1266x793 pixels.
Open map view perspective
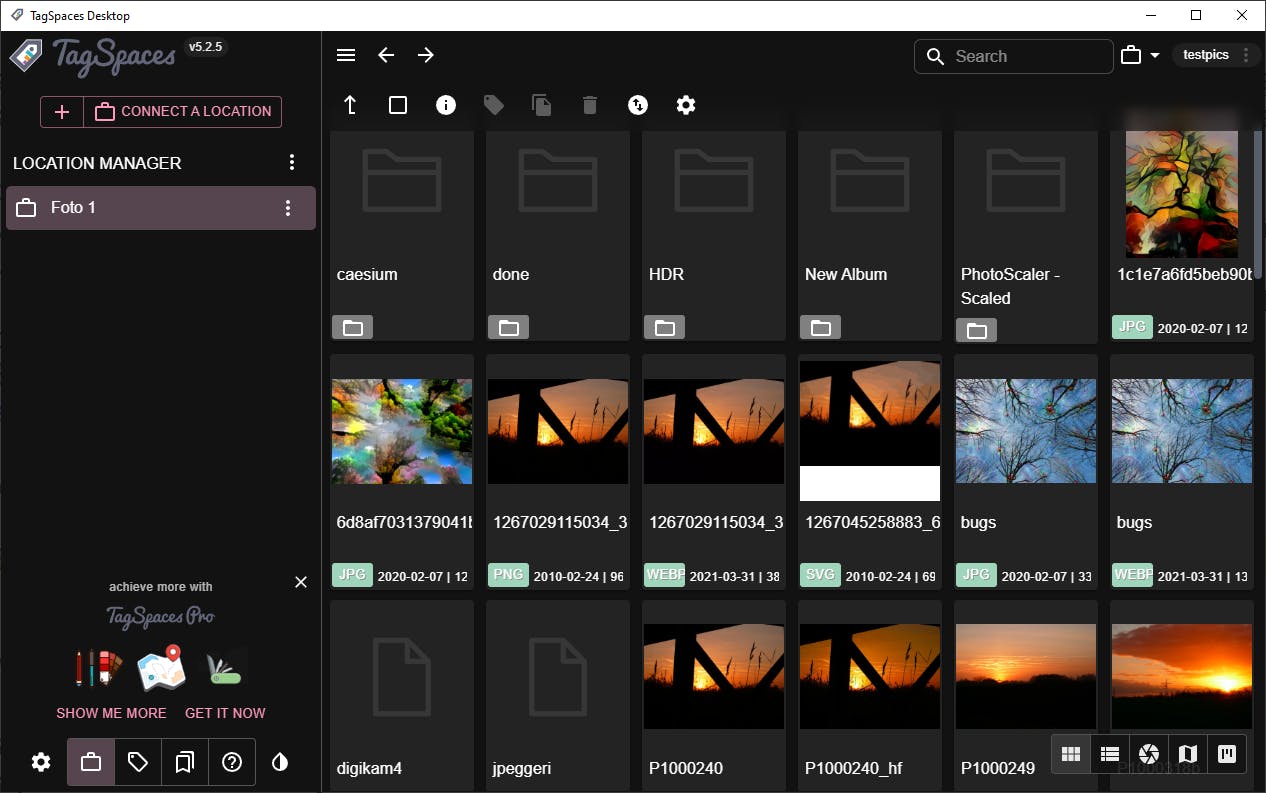(x=1188, y=754)
